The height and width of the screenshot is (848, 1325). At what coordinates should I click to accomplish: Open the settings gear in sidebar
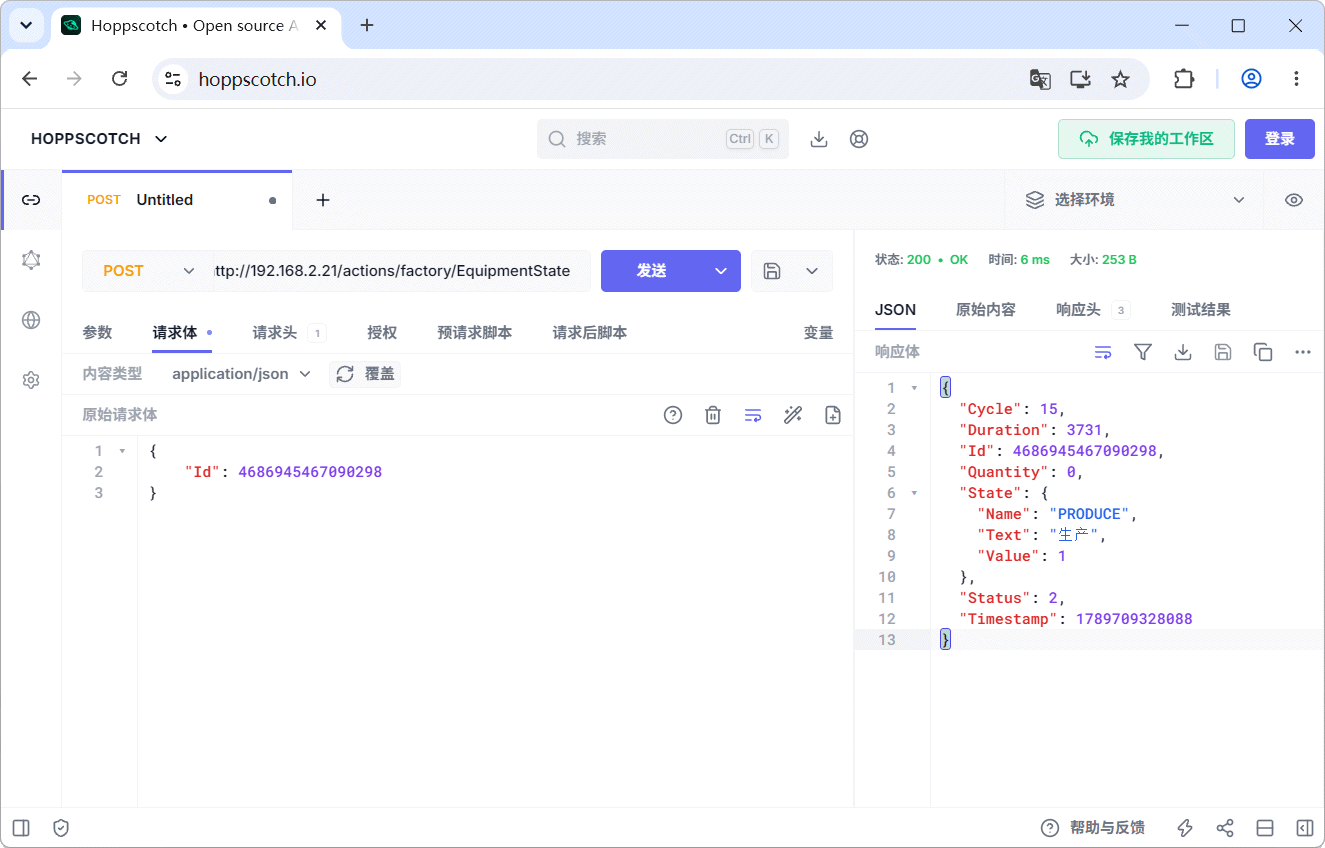point(31,380)
